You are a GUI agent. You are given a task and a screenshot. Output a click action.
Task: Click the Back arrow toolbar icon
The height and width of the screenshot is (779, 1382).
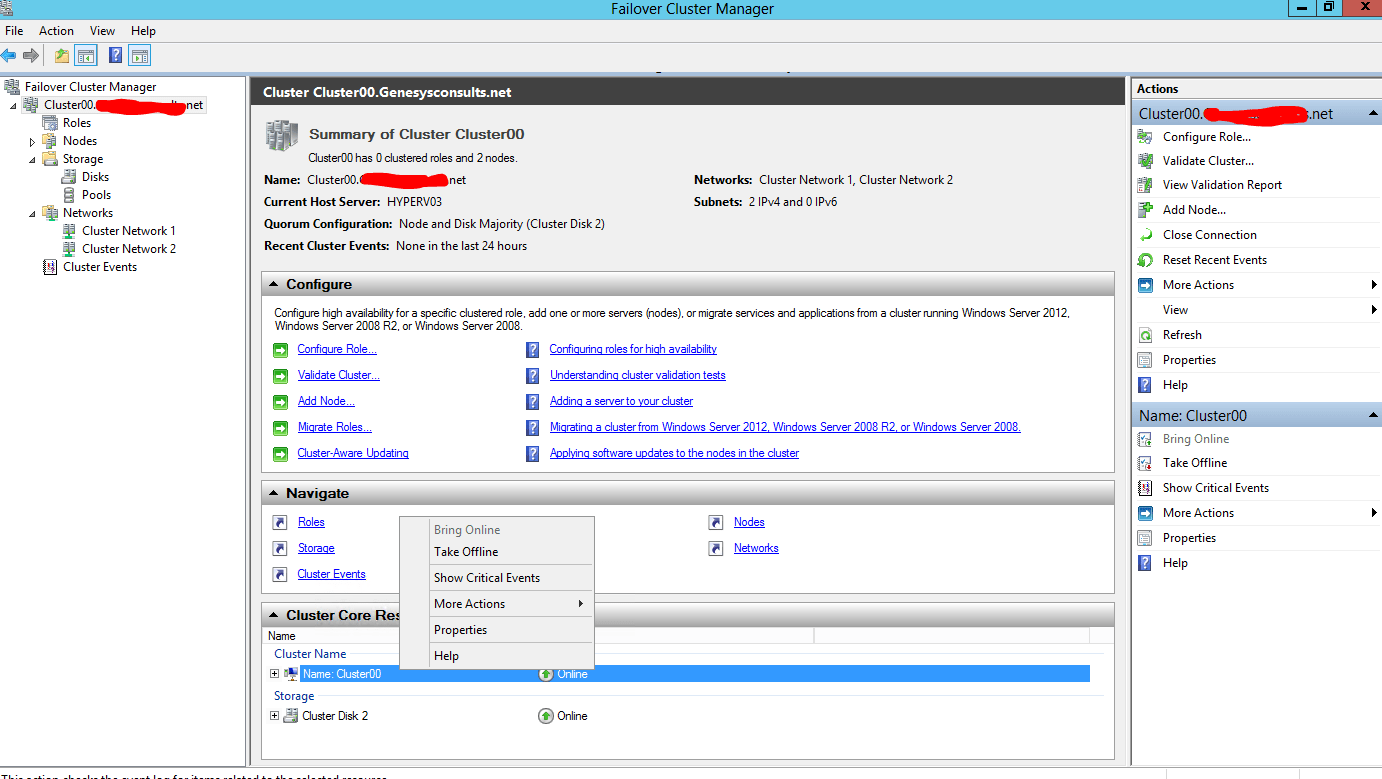[x=9, y=56]
